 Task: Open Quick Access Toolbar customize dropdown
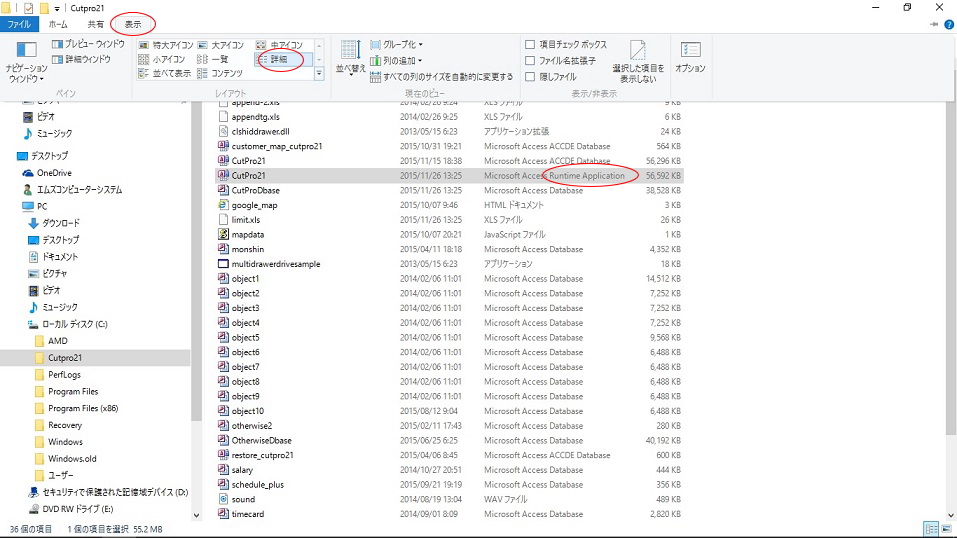(x=57, y=9)
